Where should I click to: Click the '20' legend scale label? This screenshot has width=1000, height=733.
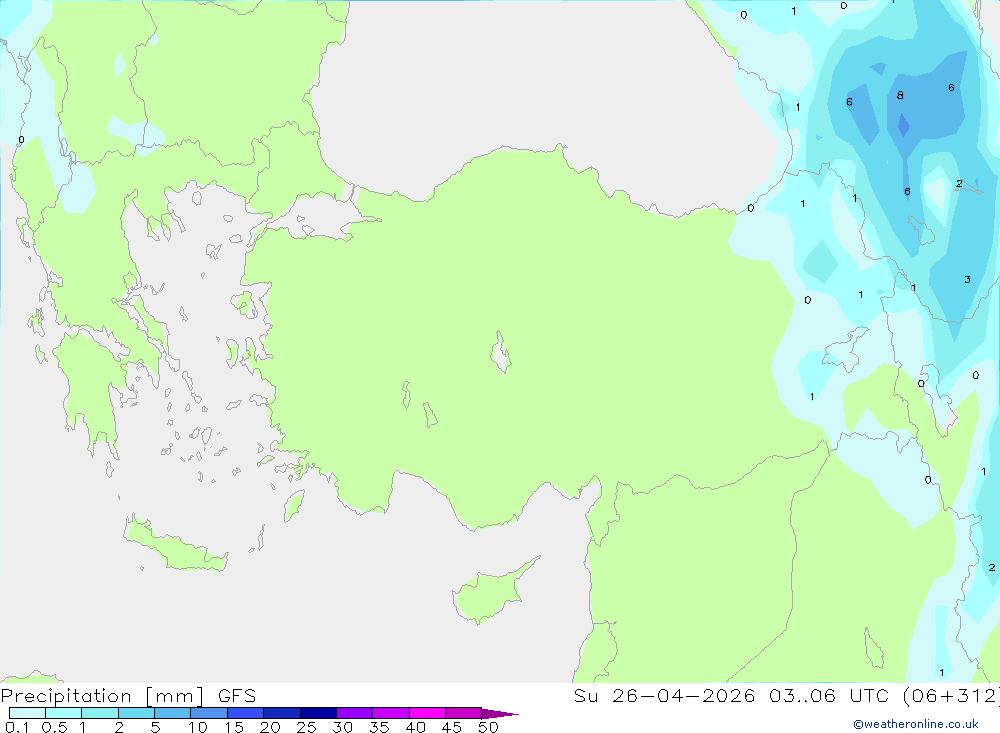tap(270, 727)
